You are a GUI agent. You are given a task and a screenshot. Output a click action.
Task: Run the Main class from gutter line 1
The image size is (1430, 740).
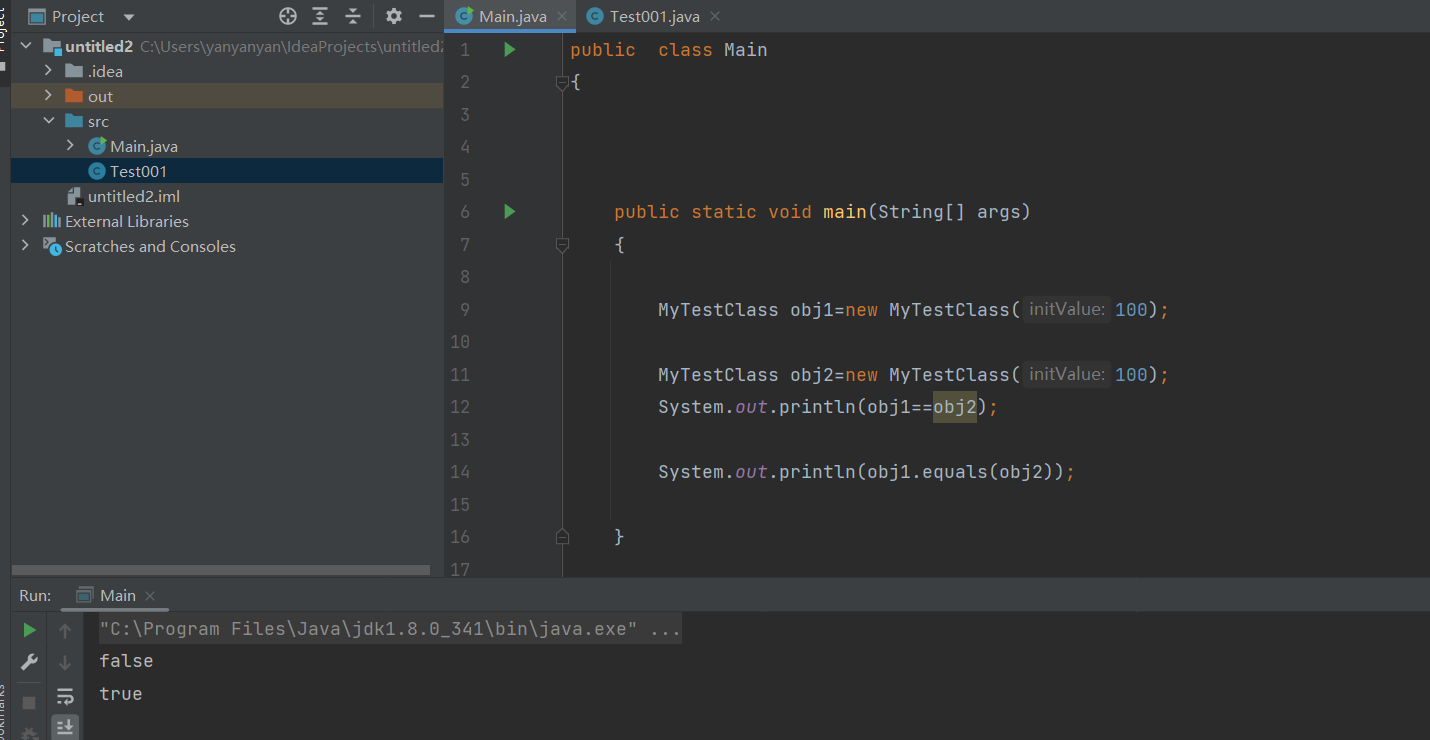click(509, 49)
